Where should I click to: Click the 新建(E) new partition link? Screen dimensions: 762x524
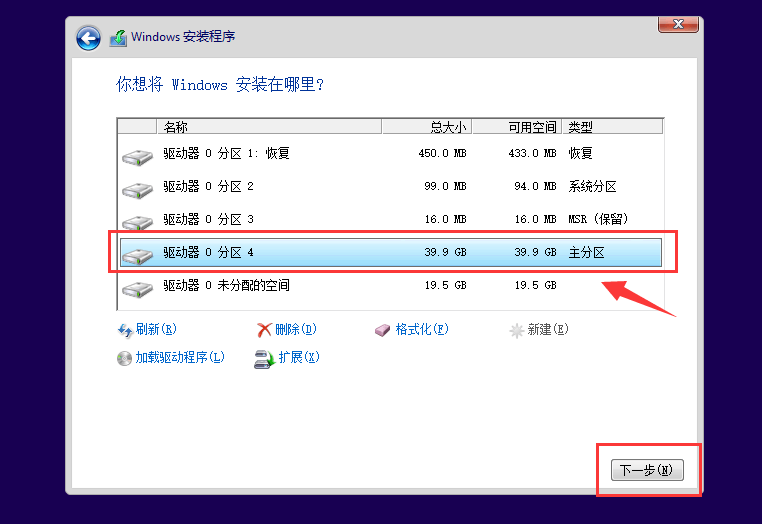coord(548,330)
